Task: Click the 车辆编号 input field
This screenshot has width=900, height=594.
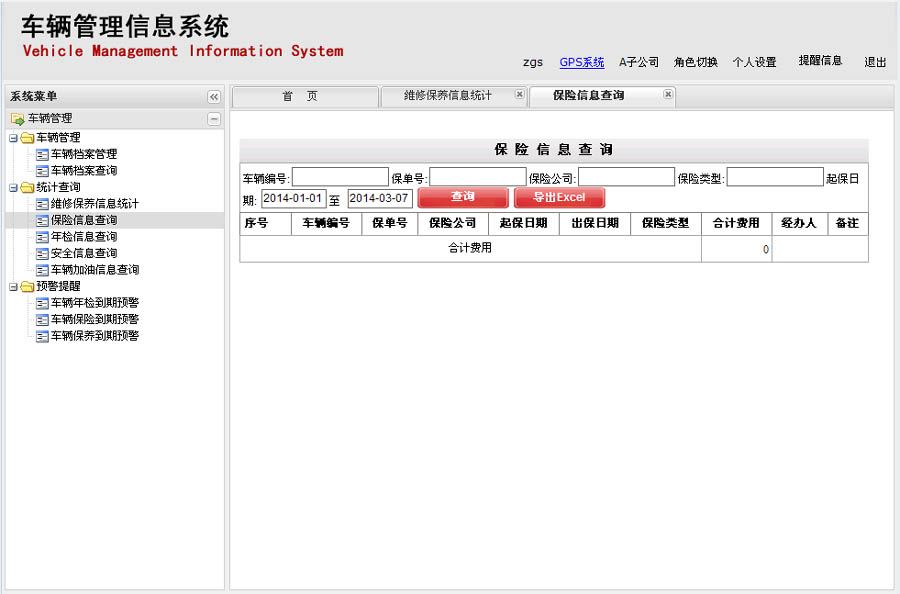Action: (340, 177)
